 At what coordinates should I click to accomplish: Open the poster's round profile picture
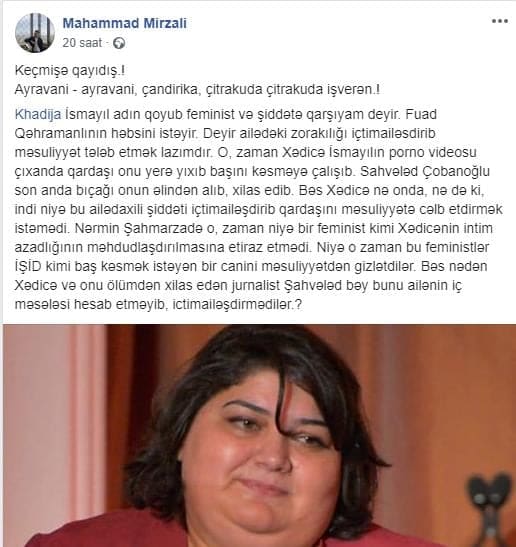click(x=35, y=33)
